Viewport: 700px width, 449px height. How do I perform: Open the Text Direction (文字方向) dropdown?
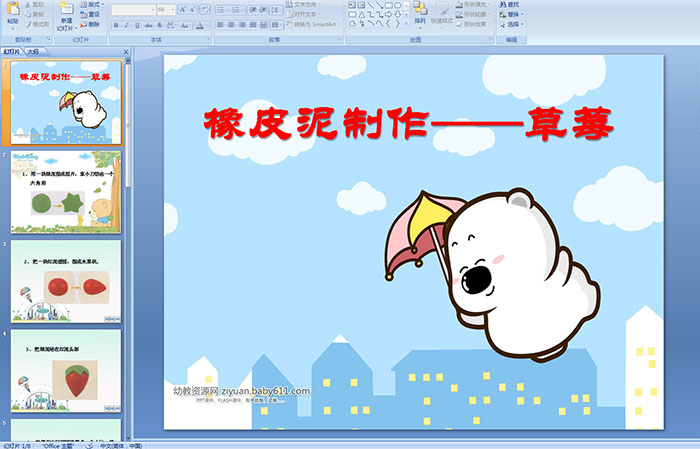(x=303, y=4)
